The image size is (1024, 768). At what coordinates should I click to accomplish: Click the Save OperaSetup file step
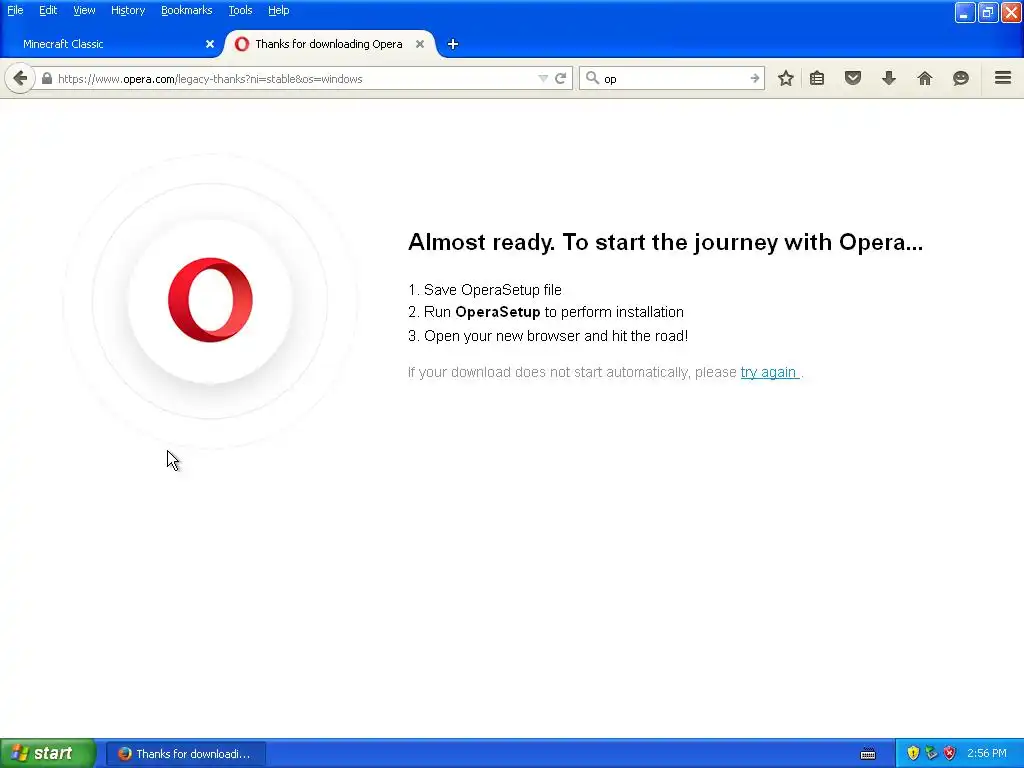[x=485, y=290]
